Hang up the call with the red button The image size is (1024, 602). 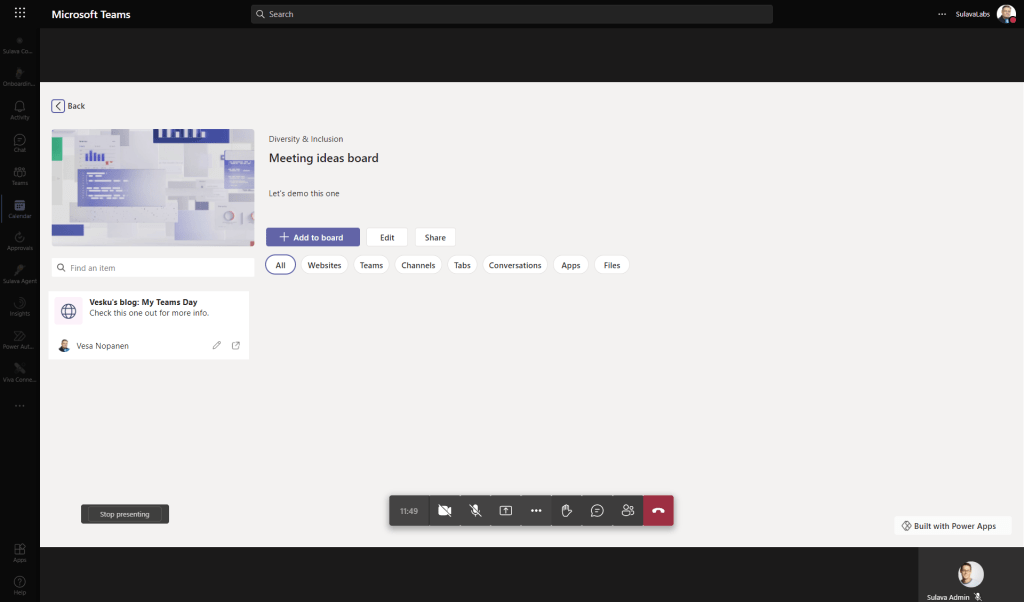658,511
